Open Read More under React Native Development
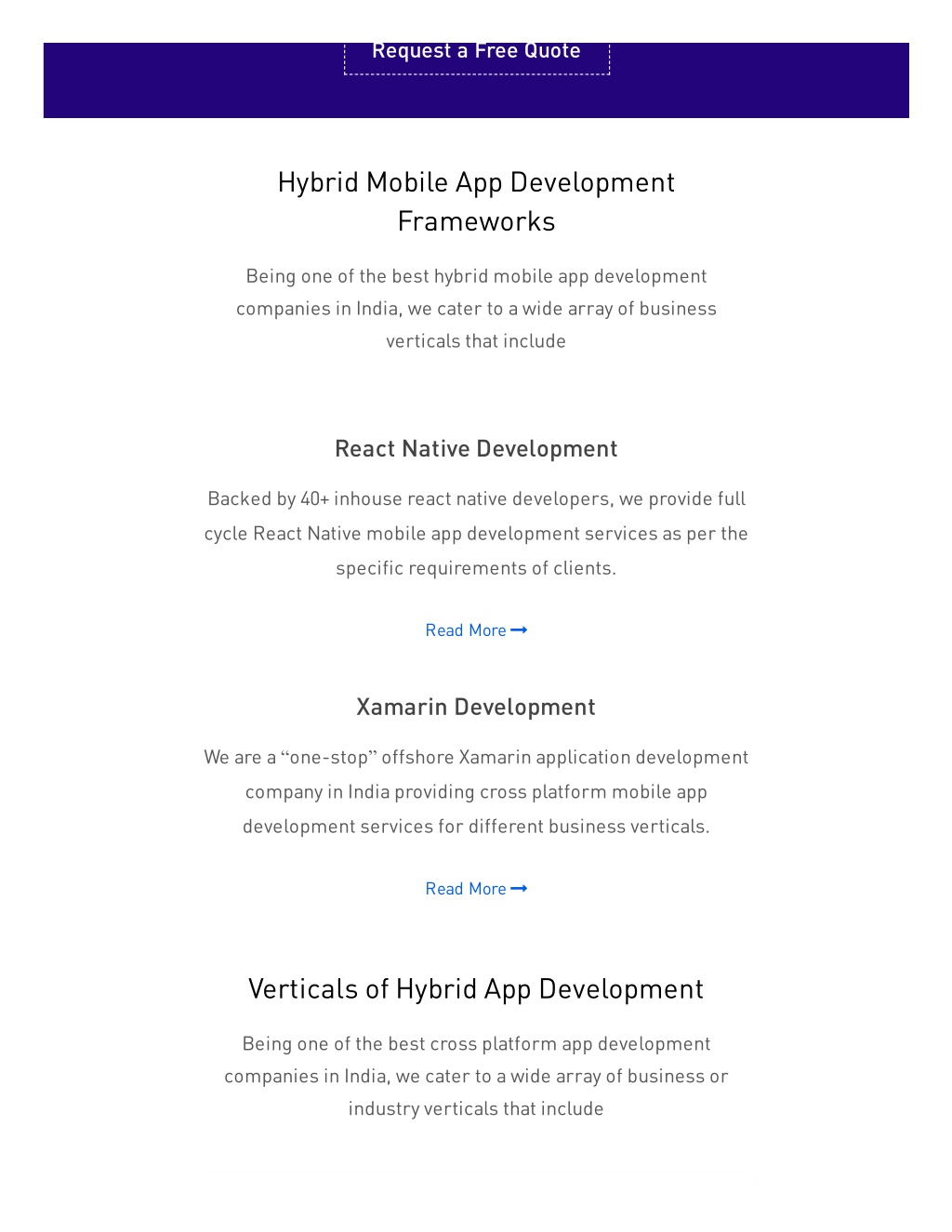 (476, 630)
